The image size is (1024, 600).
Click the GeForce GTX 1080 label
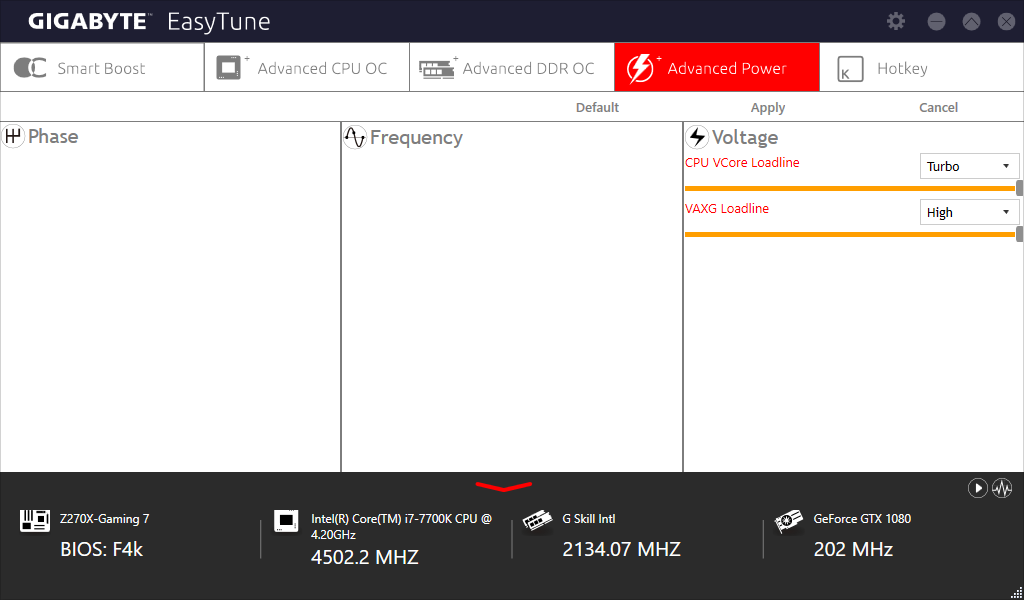[x=862, y=519]
